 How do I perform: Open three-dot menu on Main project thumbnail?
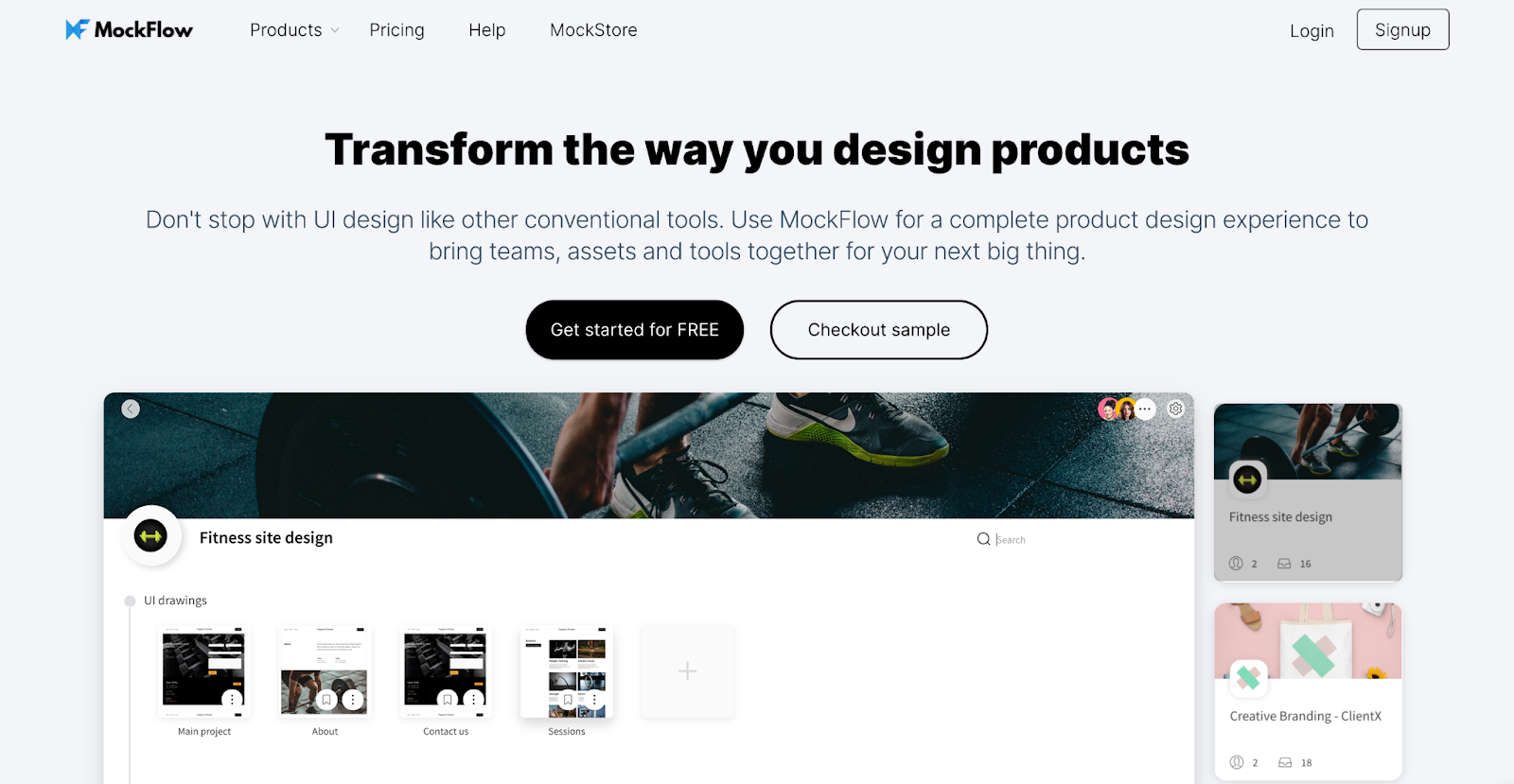pos(233,700)
